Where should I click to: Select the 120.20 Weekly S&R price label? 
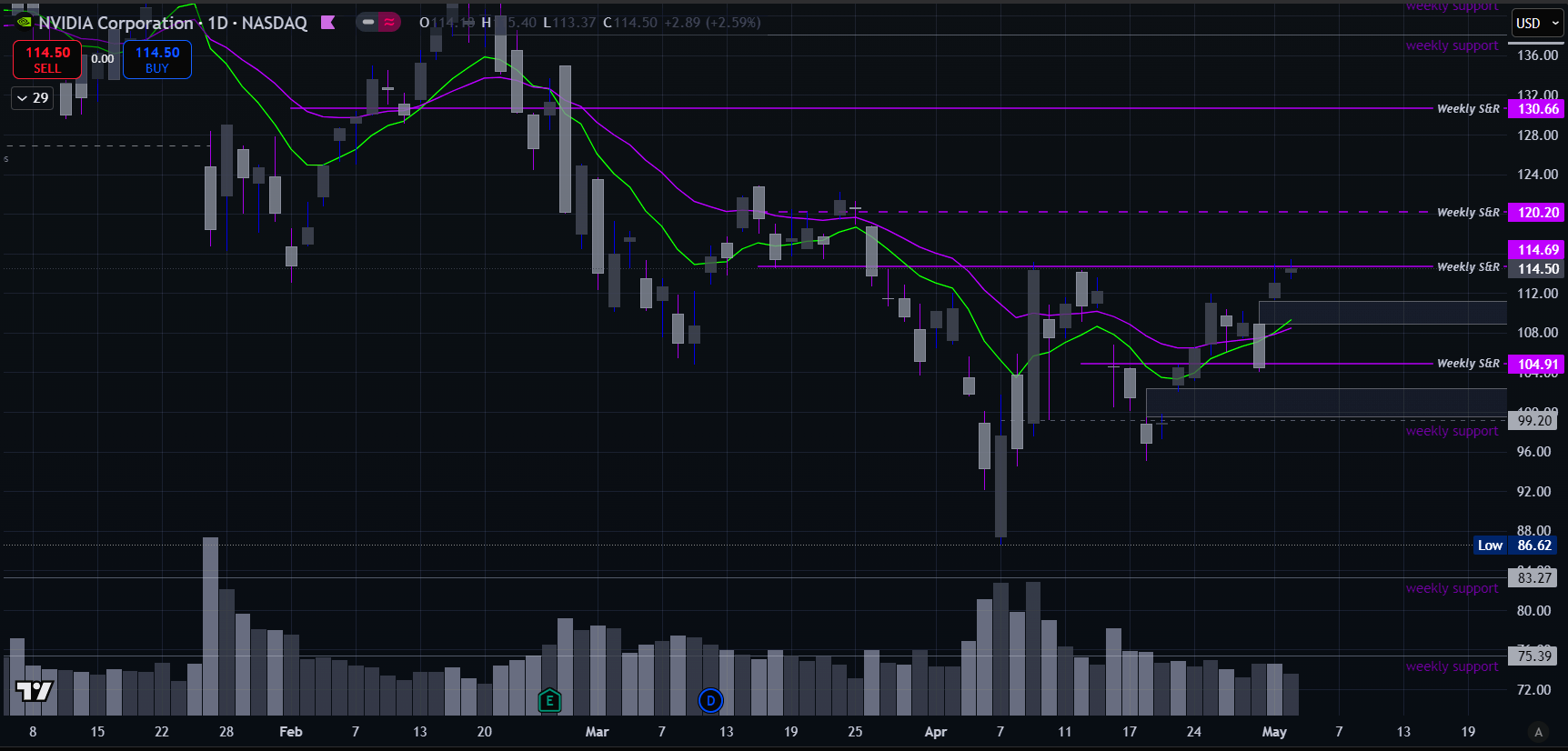1536,213
